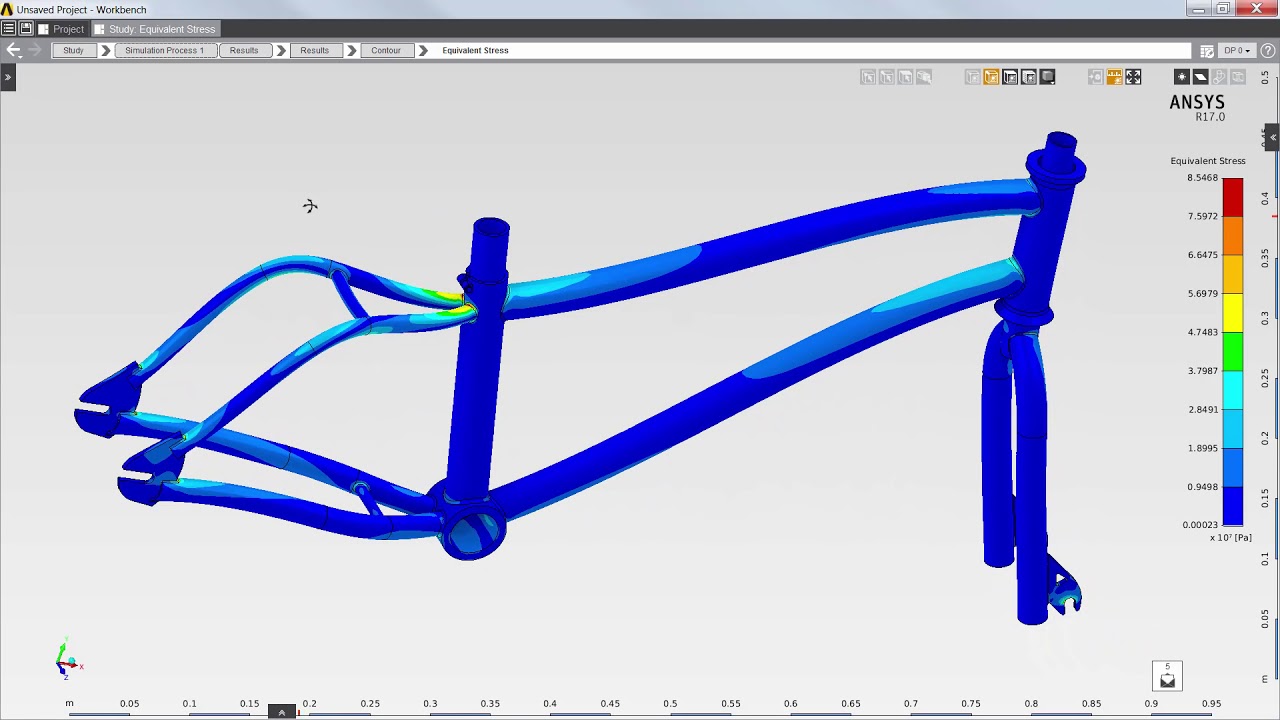This screenshot has height=720, width=1280.
Task: Click the legend minimum value 0.00023
Action: click(1200, 525)
